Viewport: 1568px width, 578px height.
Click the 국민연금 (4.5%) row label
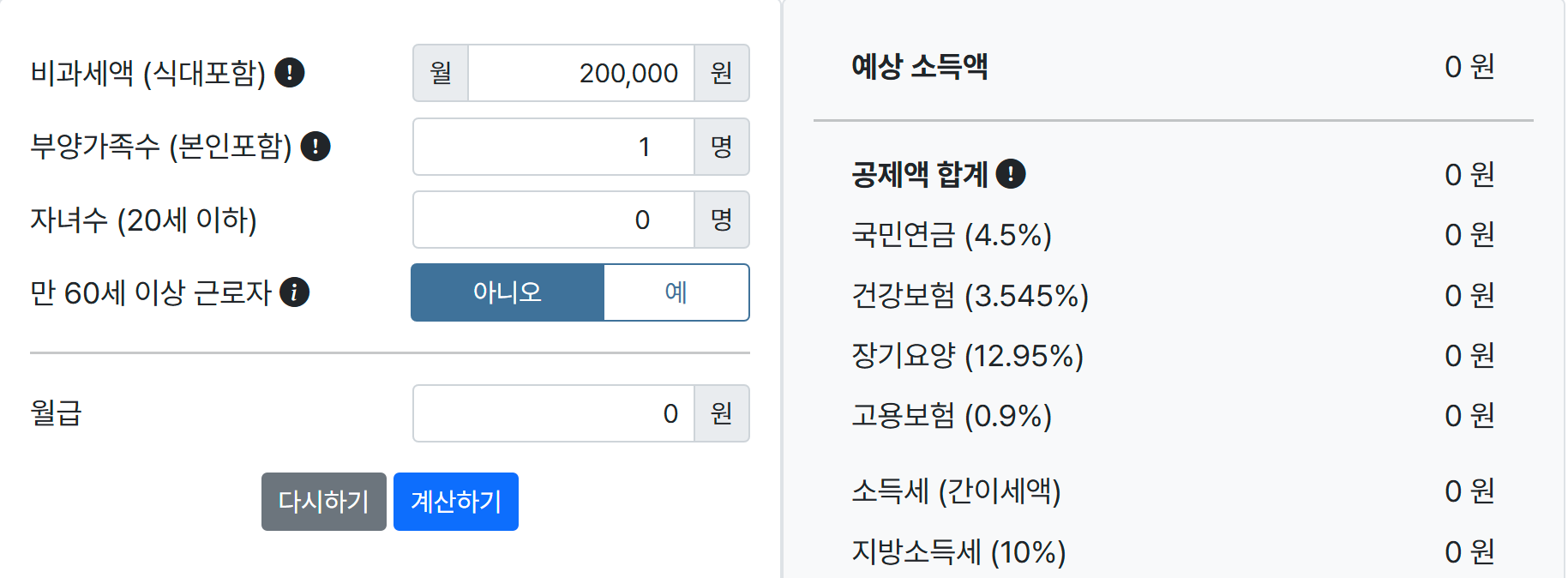click(951, 234)
